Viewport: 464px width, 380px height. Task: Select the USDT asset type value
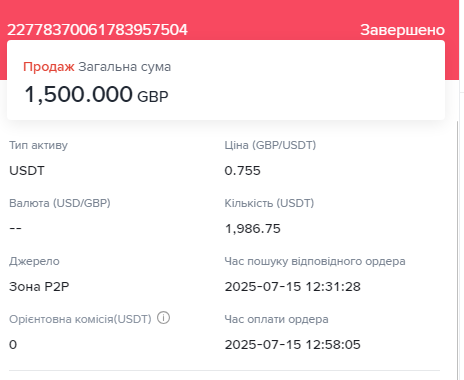click(x=27, y=171)
